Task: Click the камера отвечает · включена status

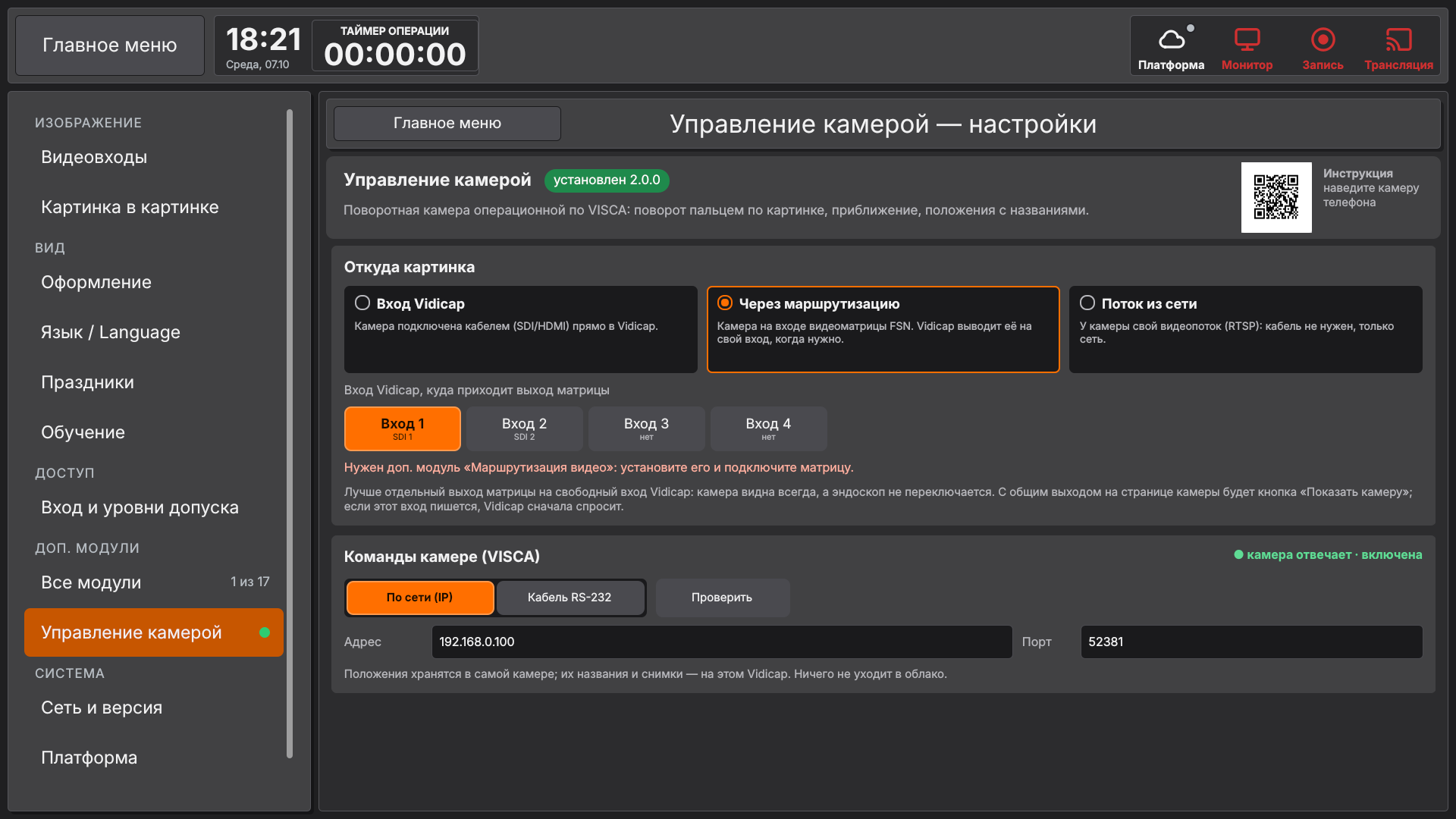Action: click(1328, 555)
